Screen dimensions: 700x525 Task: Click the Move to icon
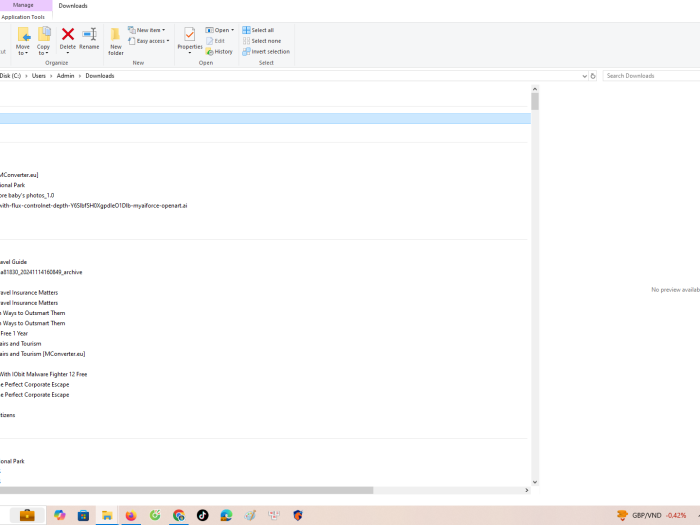click(23, 39)
